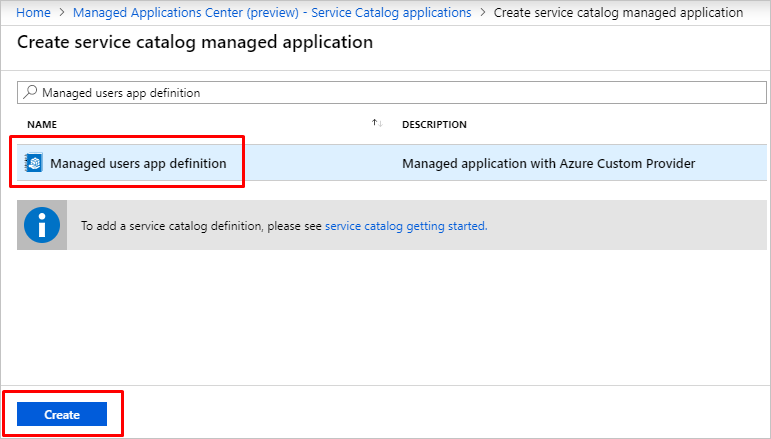Click the Azure Custom Provider description cell
Screen dimensions: 771x439
[548, 163]
